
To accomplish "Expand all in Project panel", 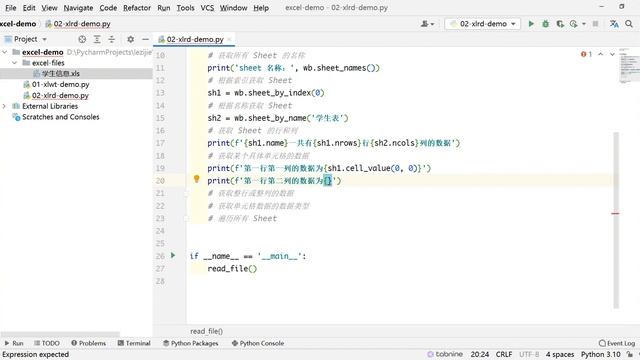I will pyautogui.click(x=97, y=39).
